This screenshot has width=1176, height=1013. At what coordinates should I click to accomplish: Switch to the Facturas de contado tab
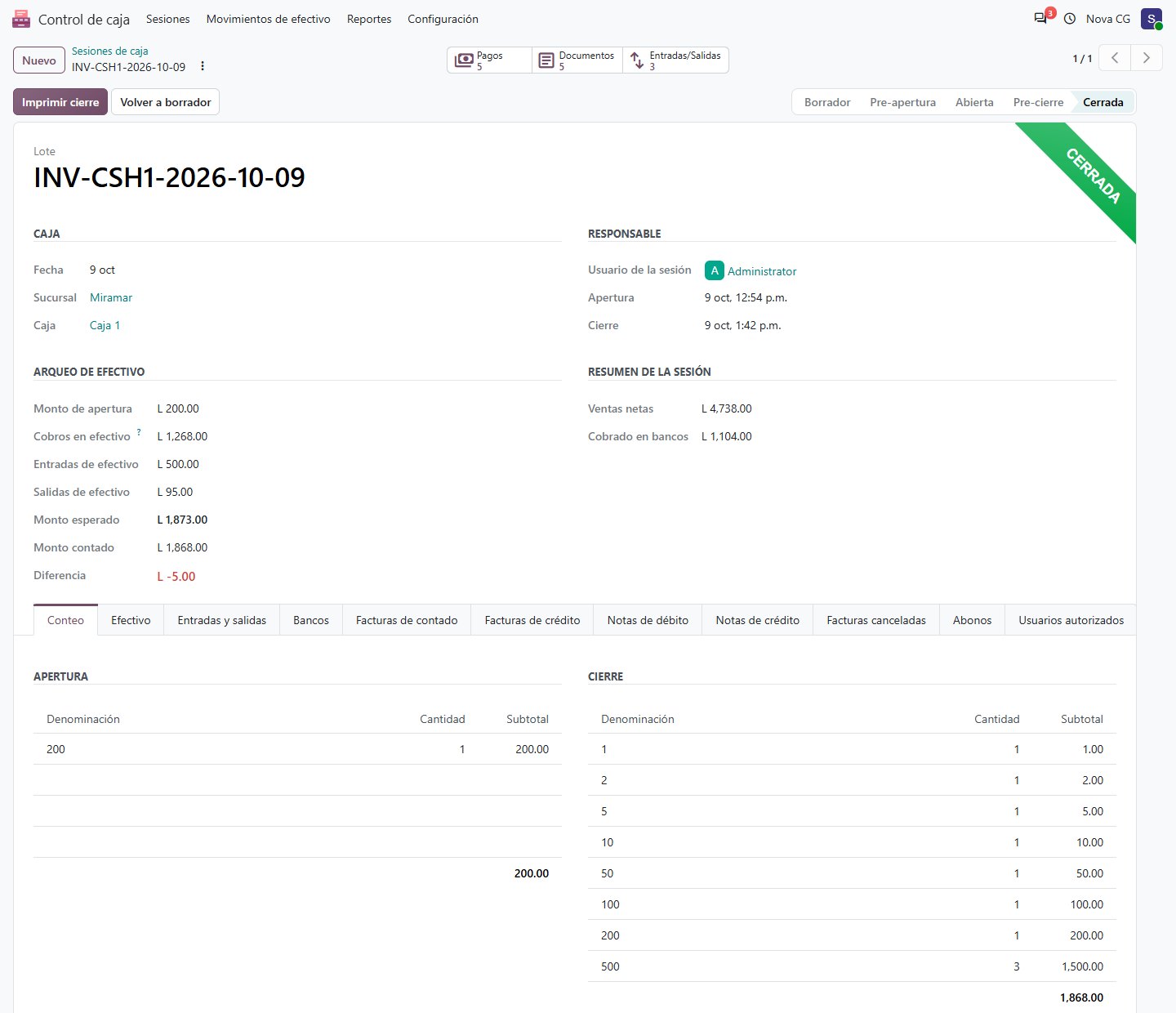click(407, 620)
